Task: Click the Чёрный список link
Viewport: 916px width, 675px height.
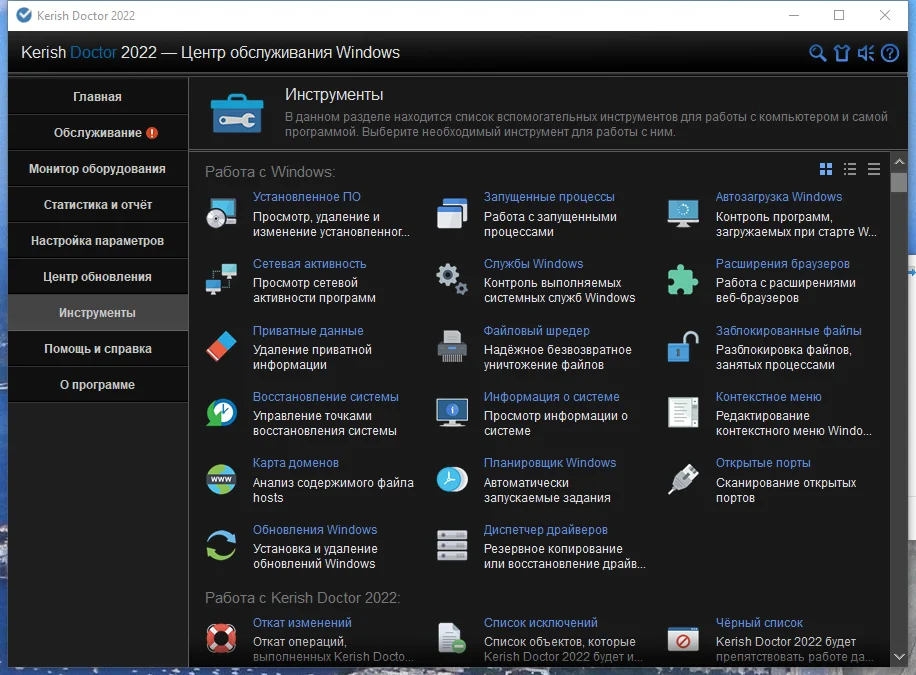Action: [x=759, y=622]
